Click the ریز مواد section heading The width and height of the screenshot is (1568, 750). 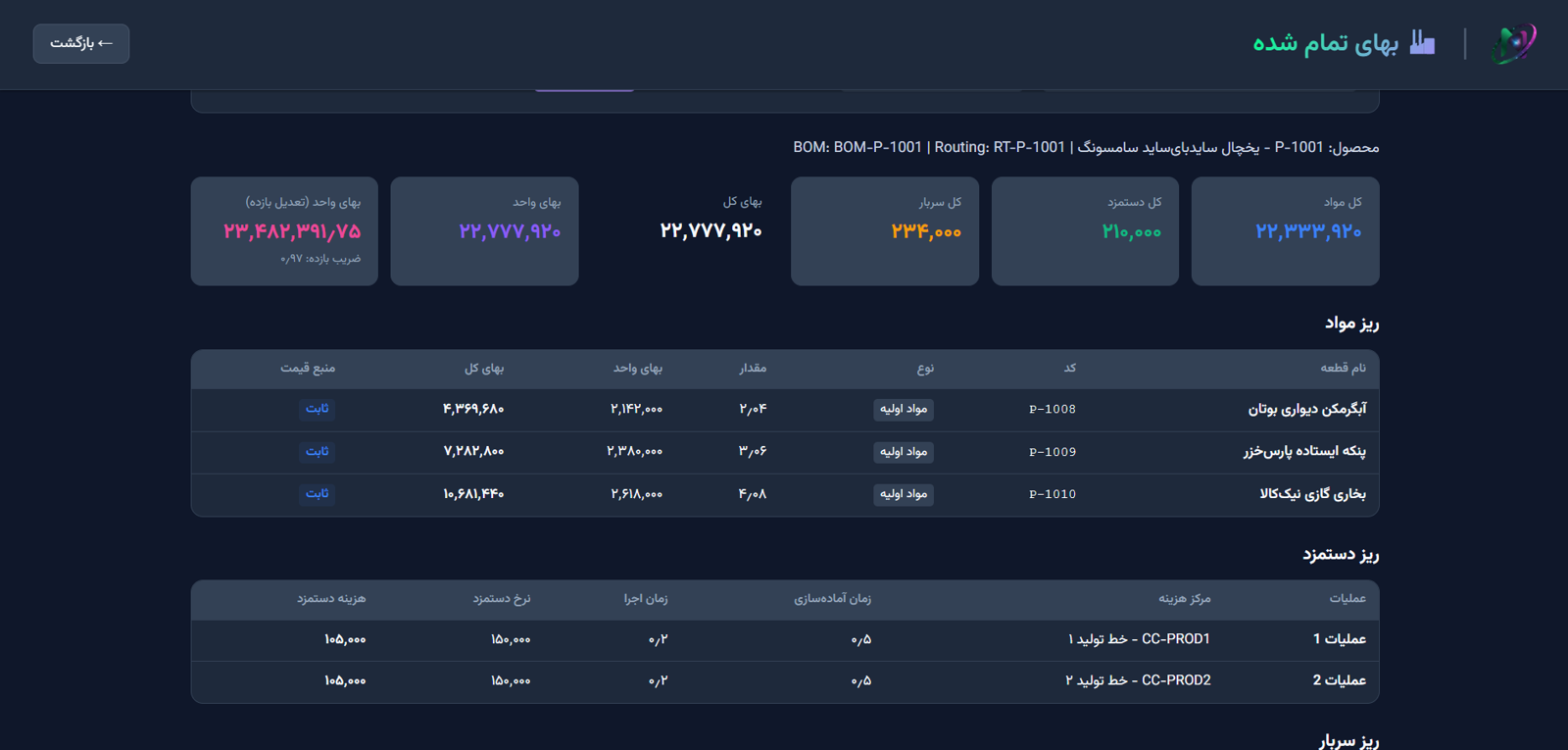pyautogui.click(x=1351, y=324)
